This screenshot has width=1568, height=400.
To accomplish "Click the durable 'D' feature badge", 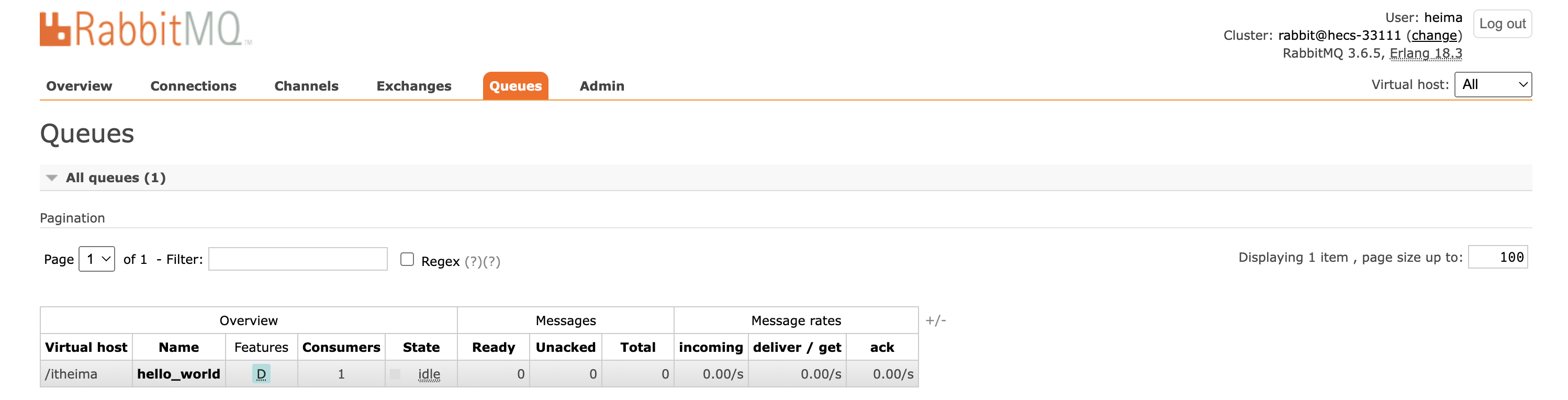I will (x=261, y=374).
